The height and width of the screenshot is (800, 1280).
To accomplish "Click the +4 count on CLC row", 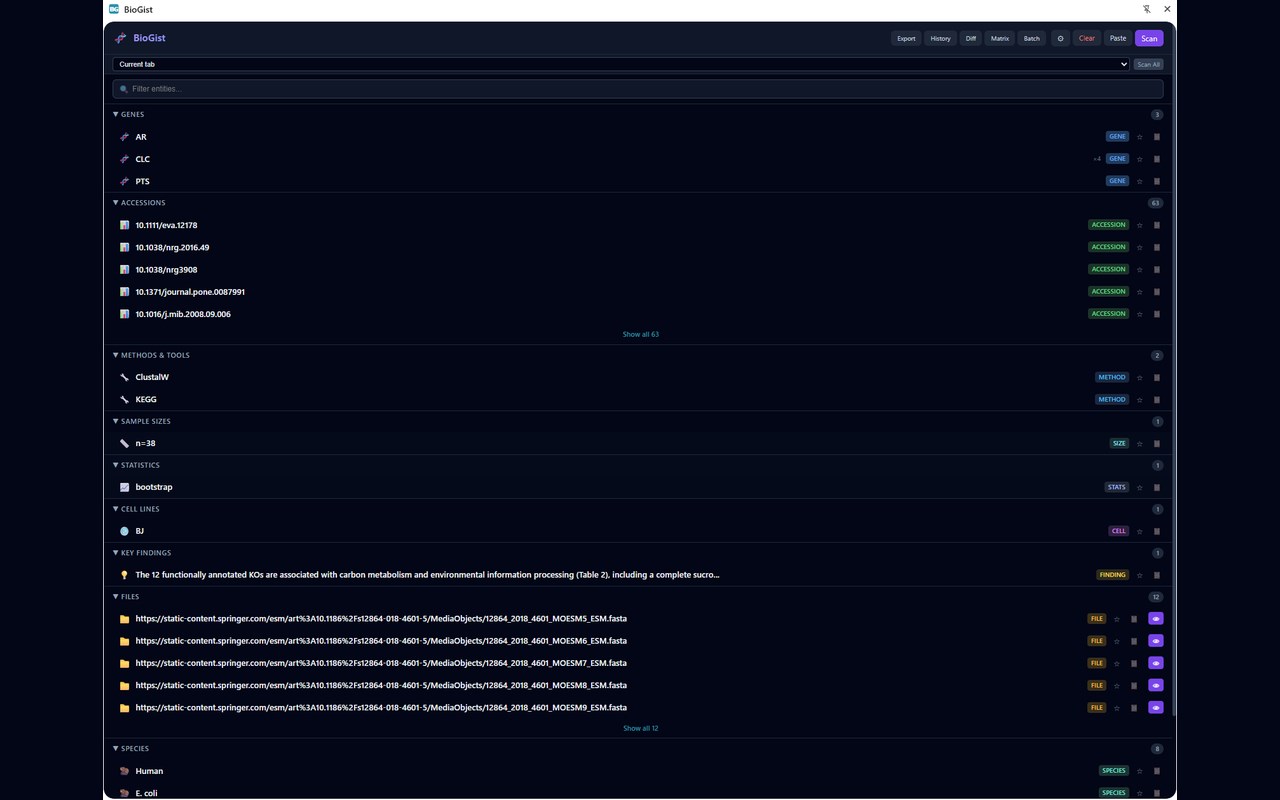I will click(x=1097, y=159).
